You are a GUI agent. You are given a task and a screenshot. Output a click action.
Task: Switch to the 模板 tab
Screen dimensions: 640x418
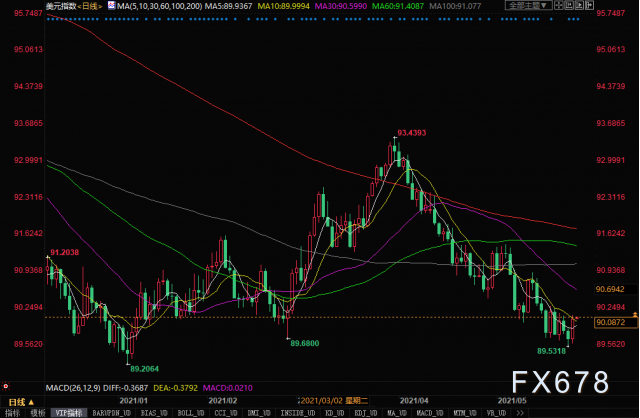coord(37,413)
